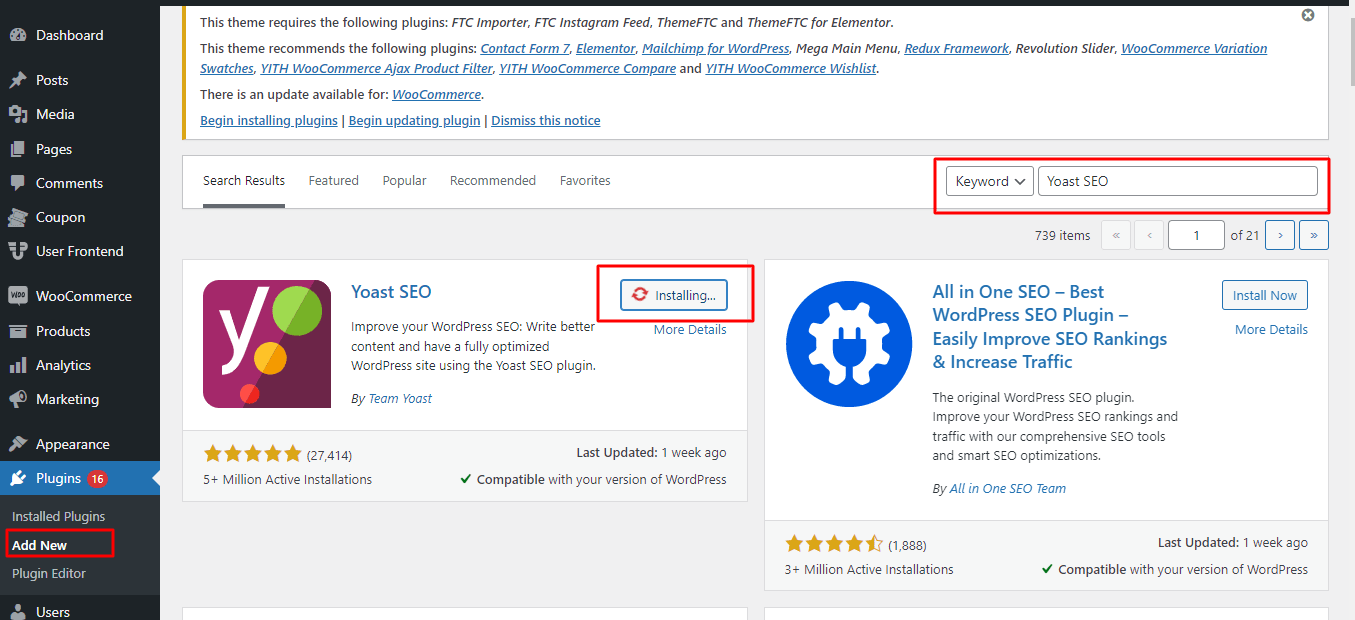Switch to Featured tab

333,181
